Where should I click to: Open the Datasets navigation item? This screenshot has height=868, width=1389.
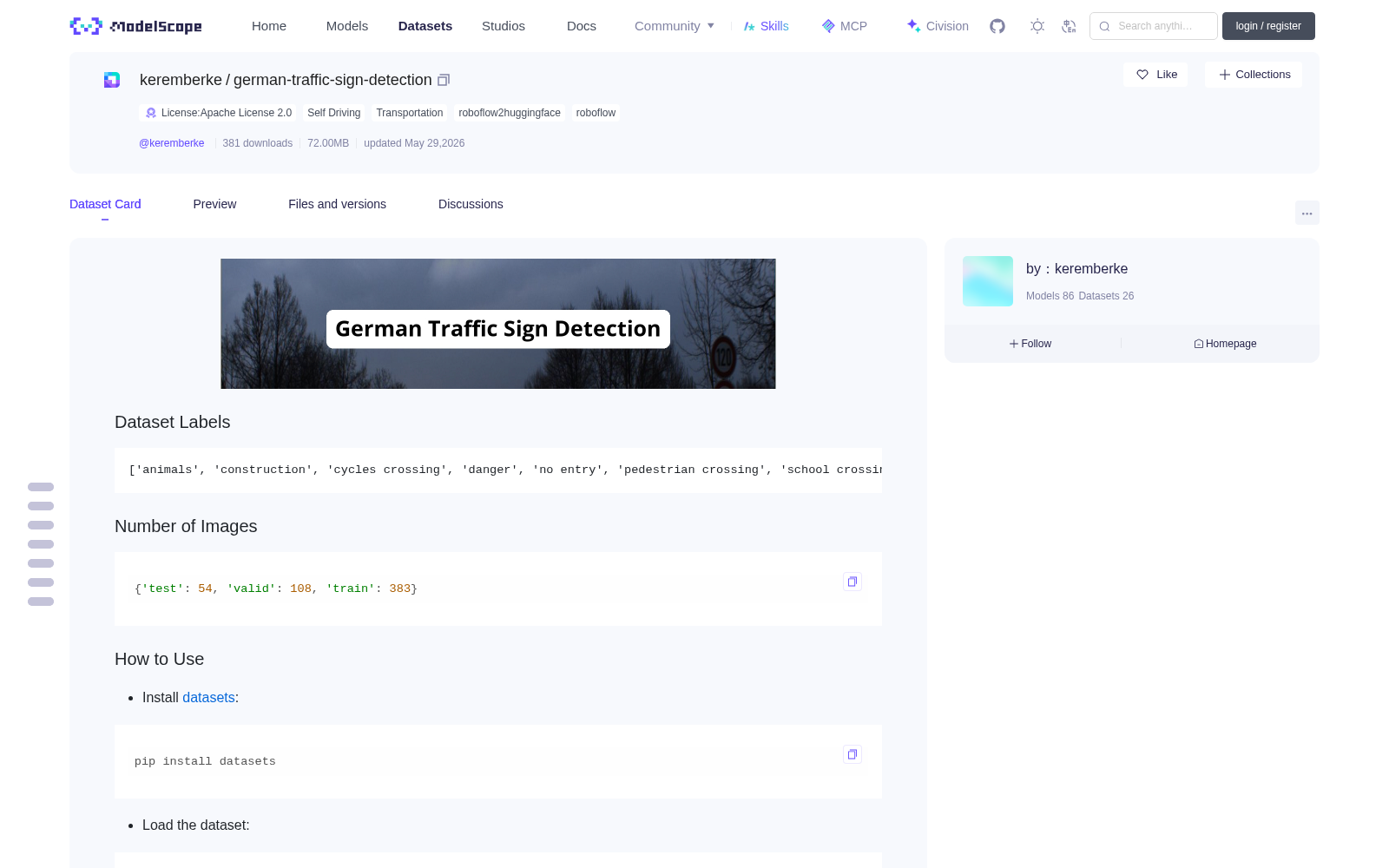[425, 26]
